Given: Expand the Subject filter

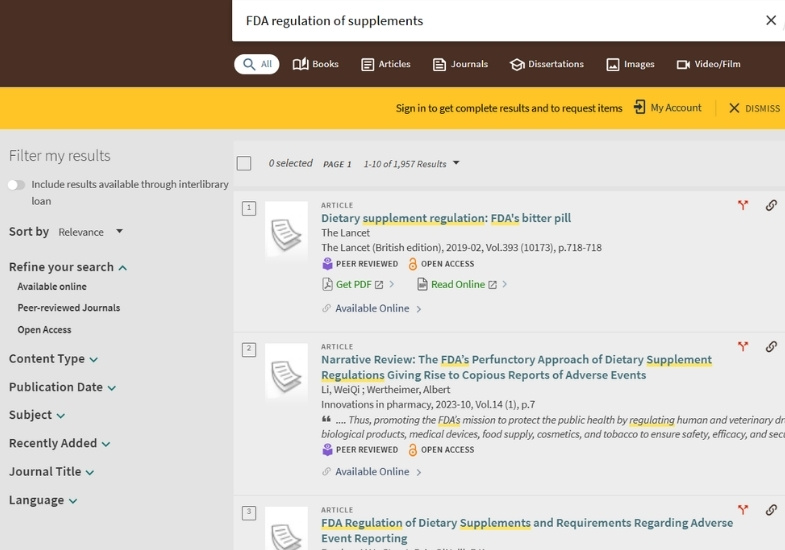Looking at the screenshot, I should coord(37,415).
